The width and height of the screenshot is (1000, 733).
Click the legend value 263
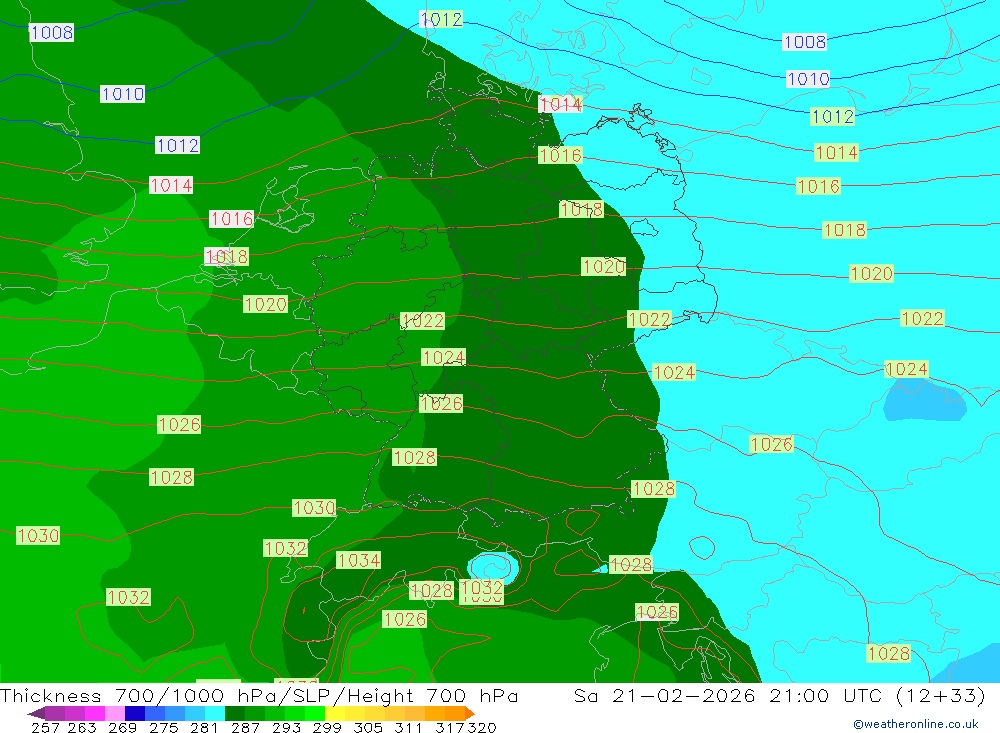pos(82,727)
